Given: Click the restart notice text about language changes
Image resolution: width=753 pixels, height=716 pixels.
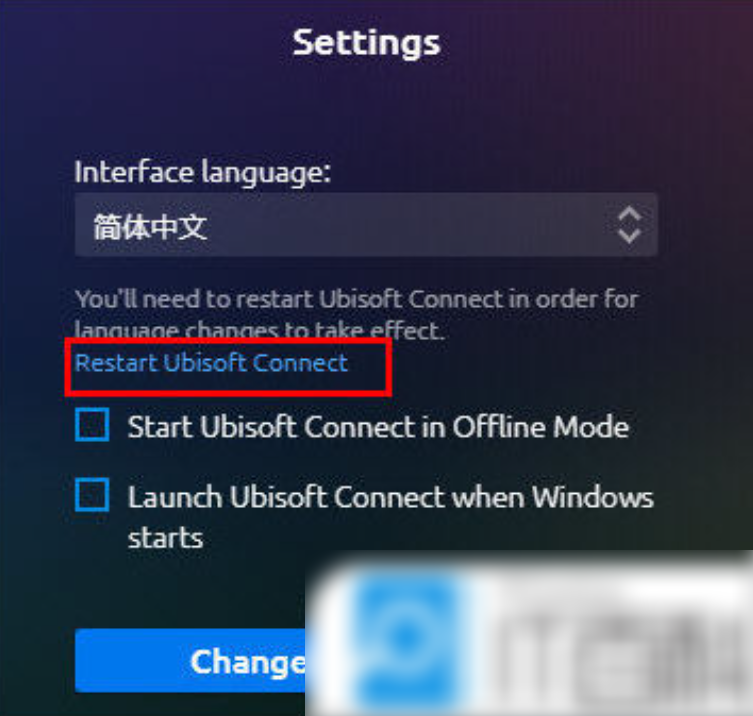Looking at the screenshot, I should coord(356,315).
